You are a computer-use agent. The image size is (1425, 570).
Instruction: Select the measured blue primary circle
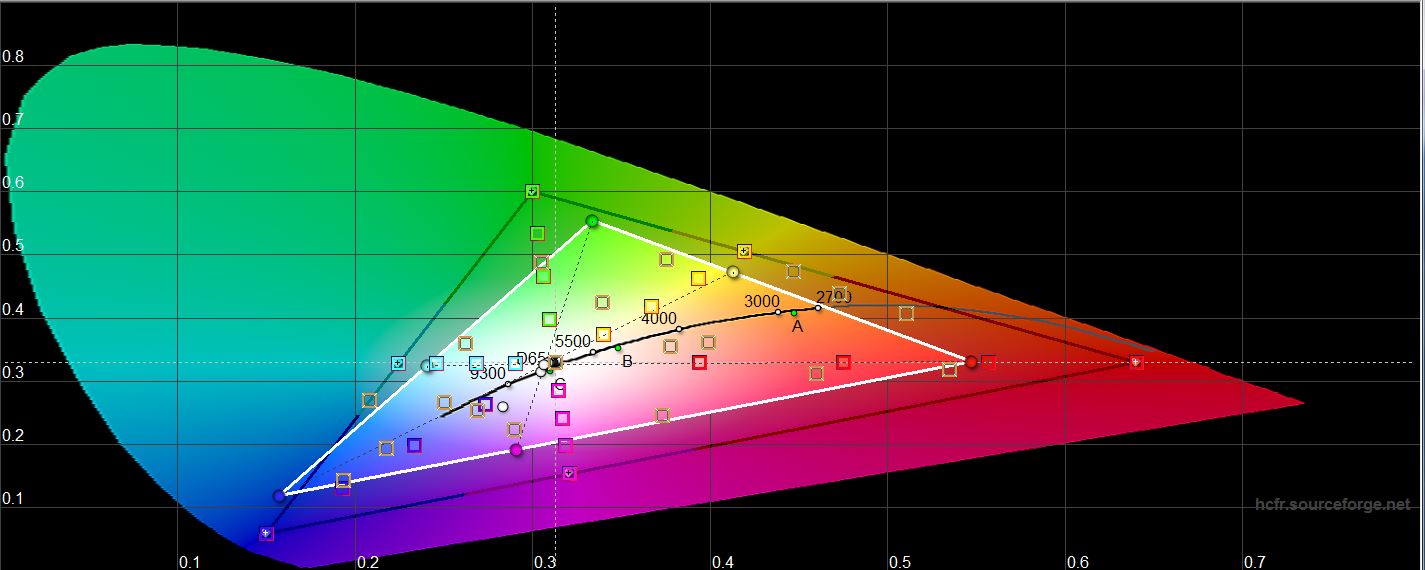click(279, 496)
